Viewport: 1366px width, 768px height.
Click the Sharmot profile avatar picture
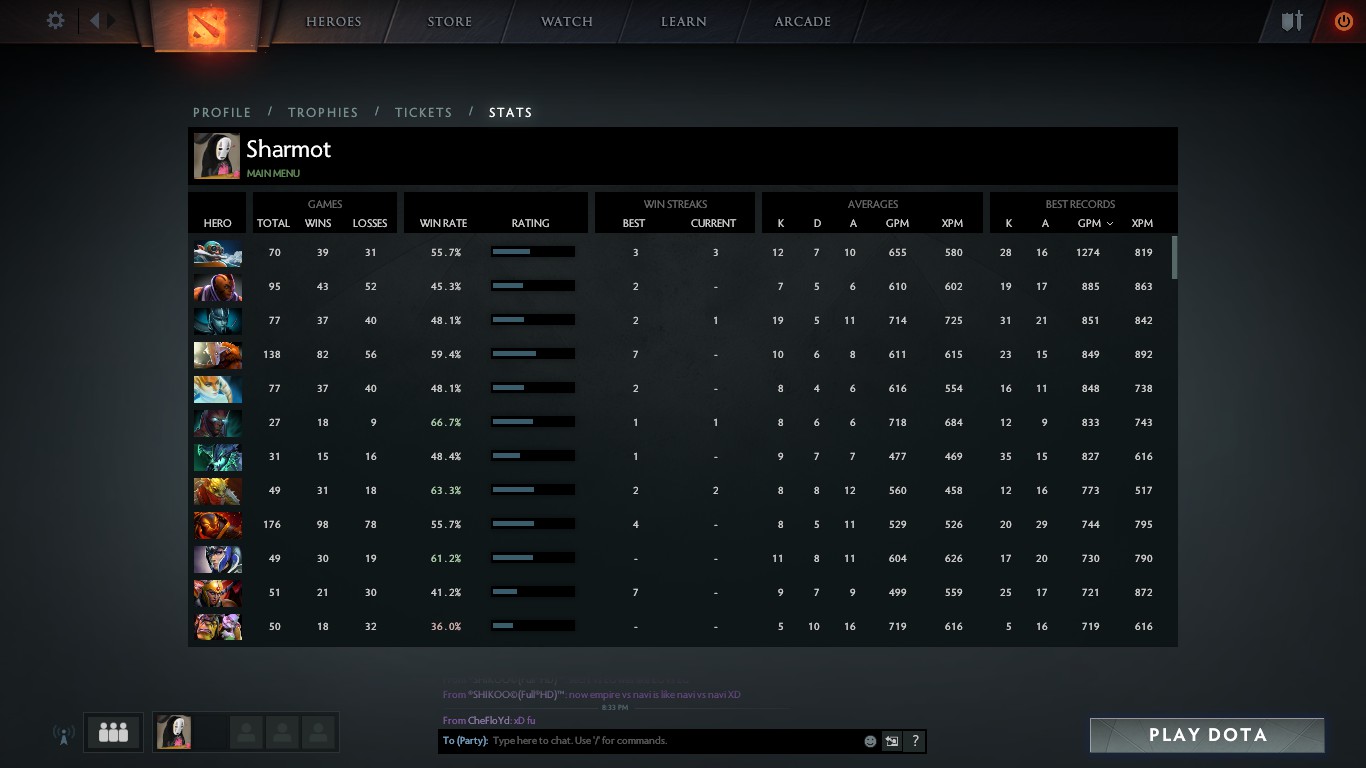click(x=217, y=156)
